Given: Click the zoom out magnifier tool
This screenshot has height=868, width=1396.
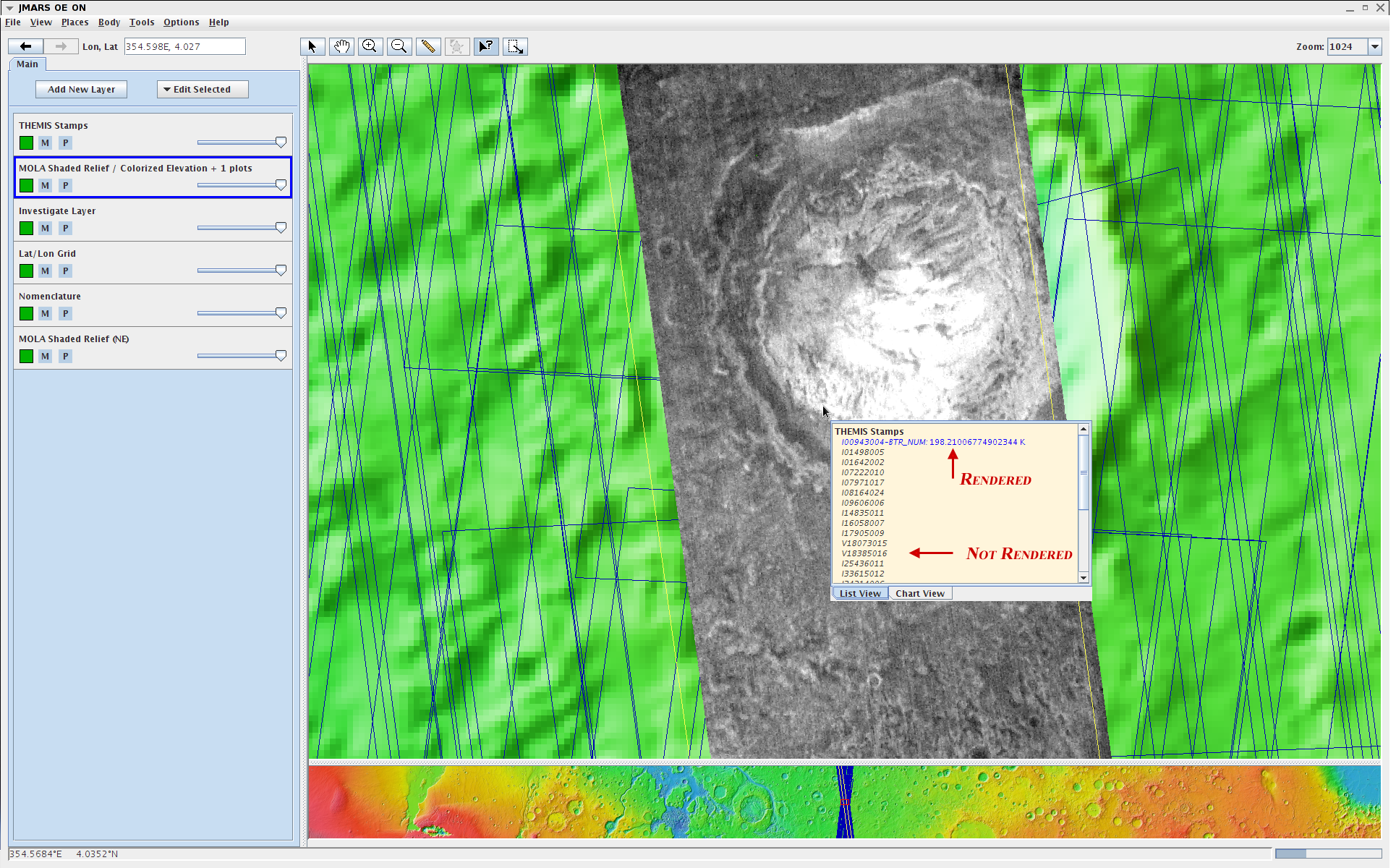Looking at the screenshot, I should (x=399, y=47).
